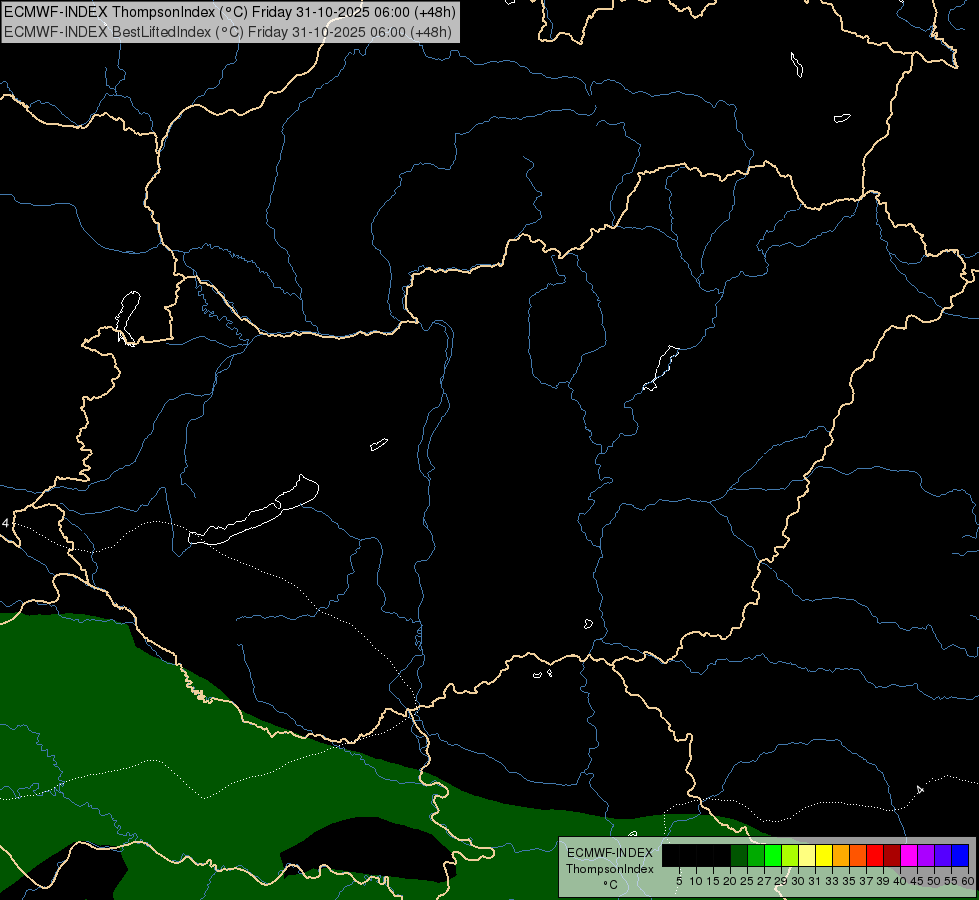Click the legend tick value '30'
The height and width of the screenshot is (900, 979).
tap(798, 881)
